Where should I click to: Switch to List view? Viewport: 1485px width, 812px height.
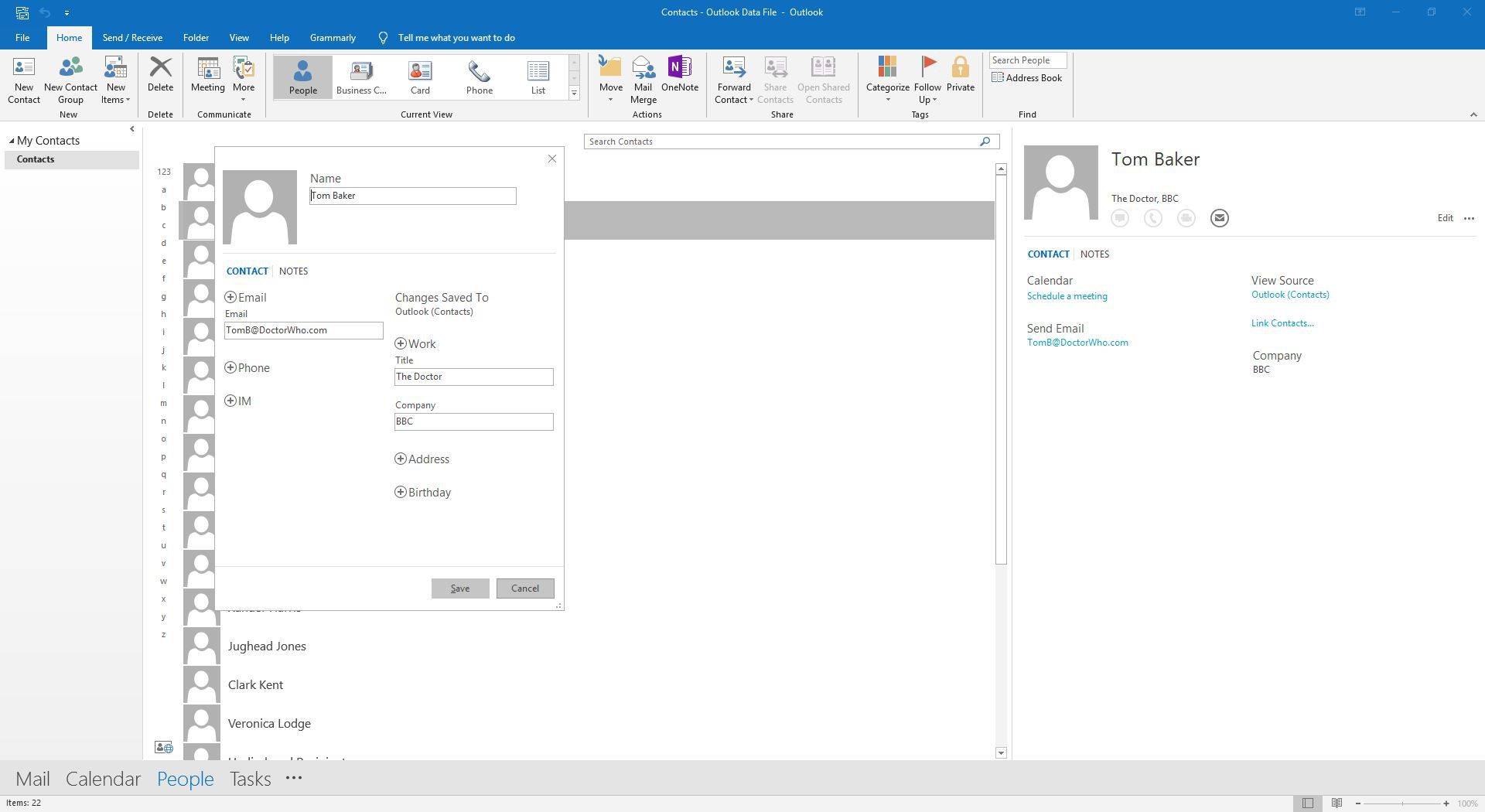click(538, 77)
